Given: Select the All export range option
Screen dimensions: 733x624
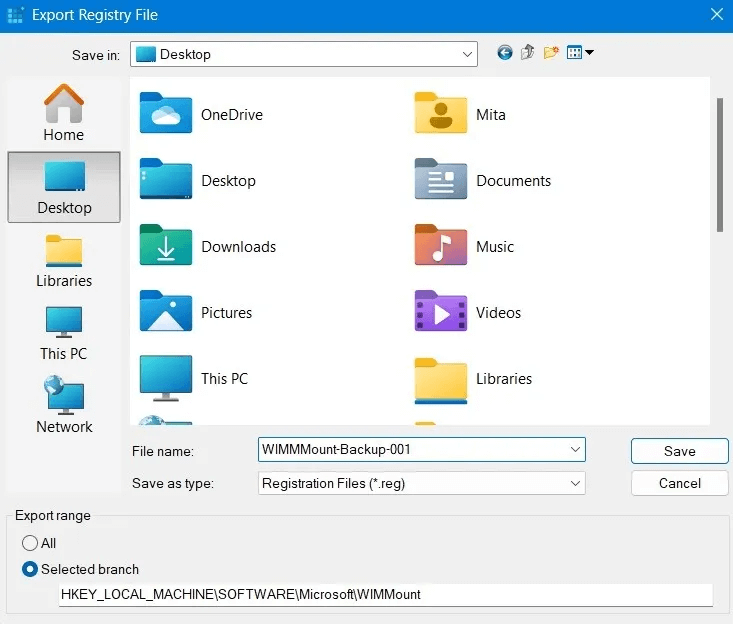Looking at the screenshot, I should point(30,543).
